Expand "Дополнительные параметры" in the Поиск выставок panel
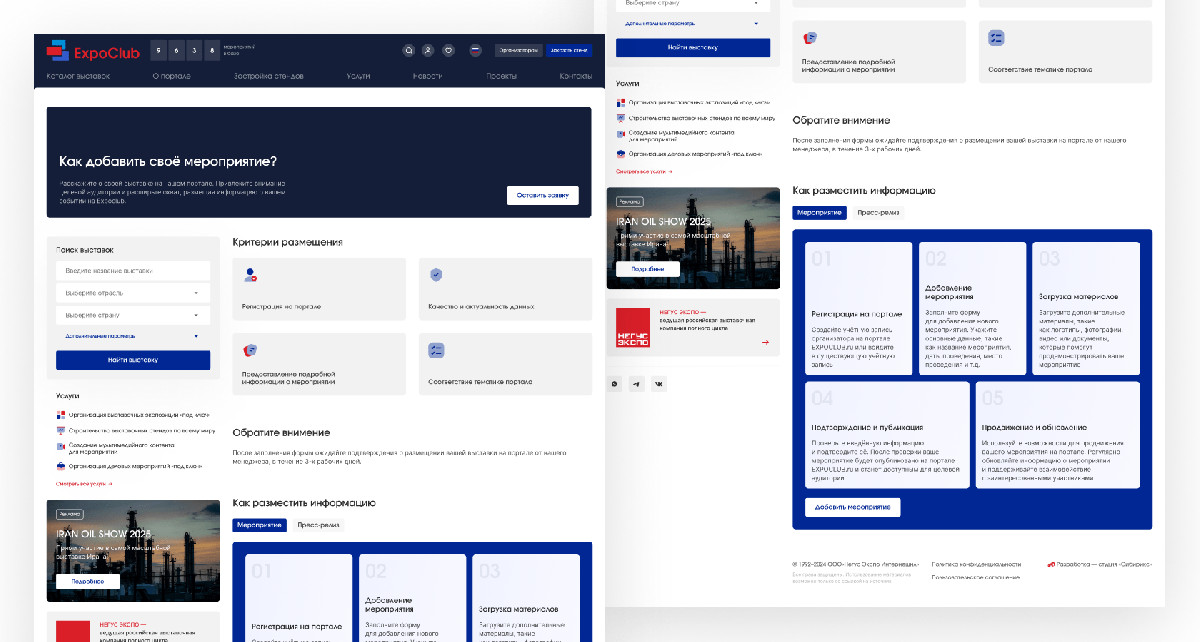 [133, 337]
